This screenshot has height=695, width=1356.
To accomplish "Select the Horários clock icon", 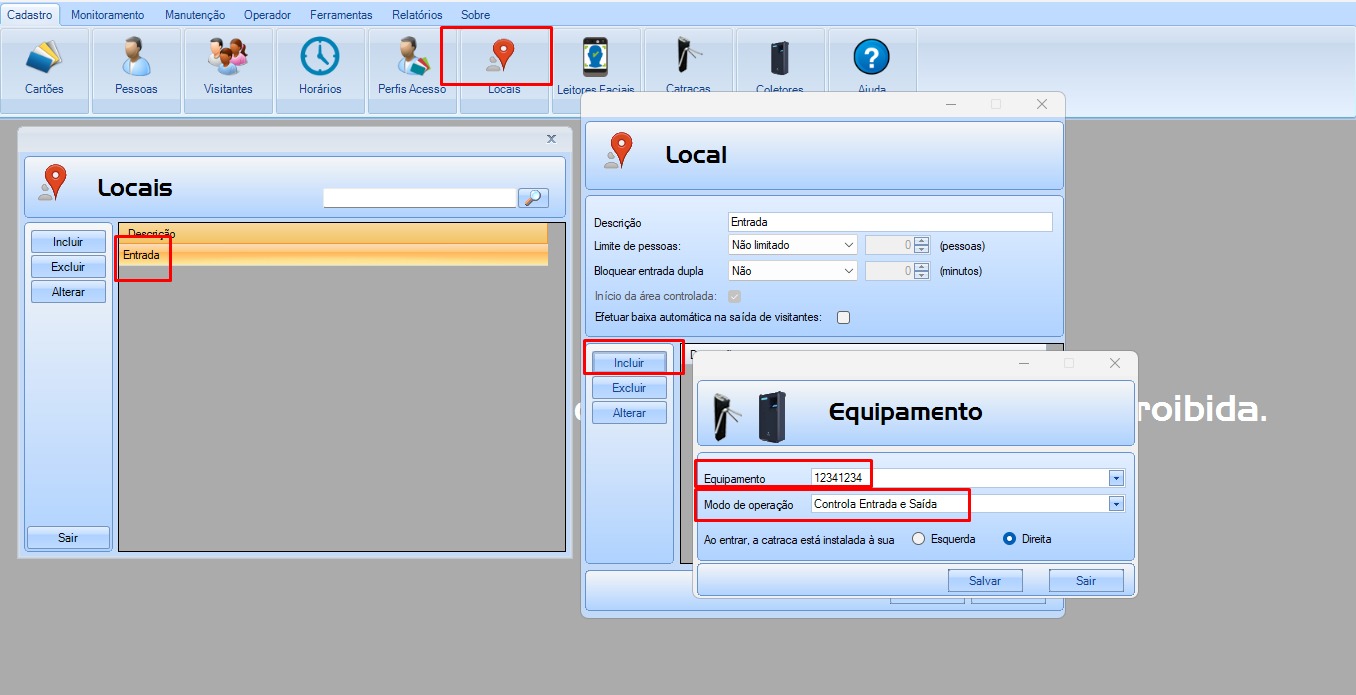I will (320, 60).
